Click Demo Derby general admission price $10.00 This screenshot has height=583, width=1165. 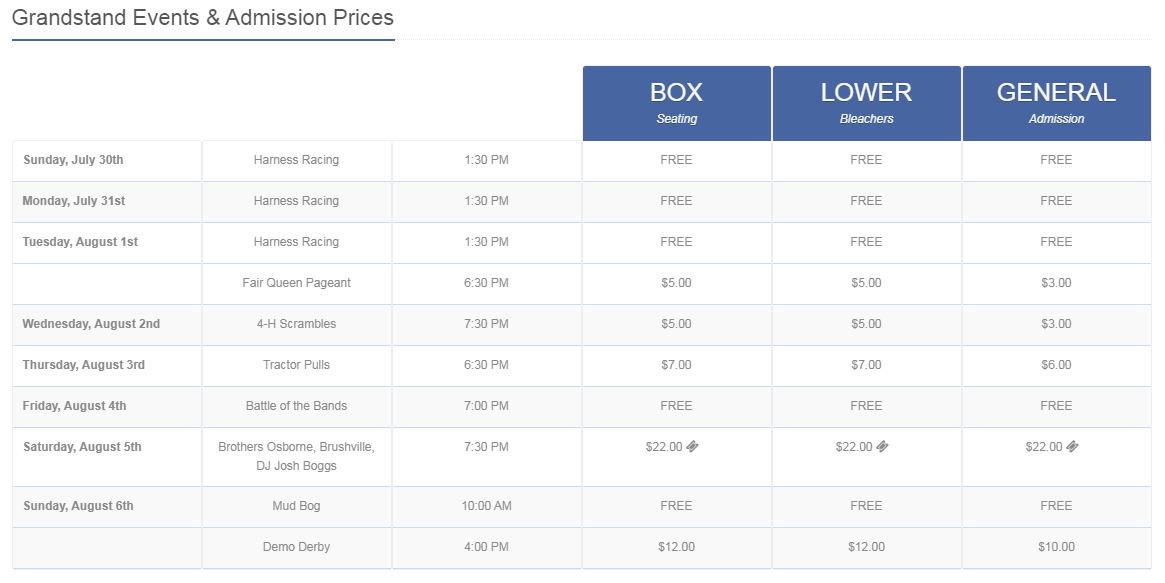(x=1057, y=547)
